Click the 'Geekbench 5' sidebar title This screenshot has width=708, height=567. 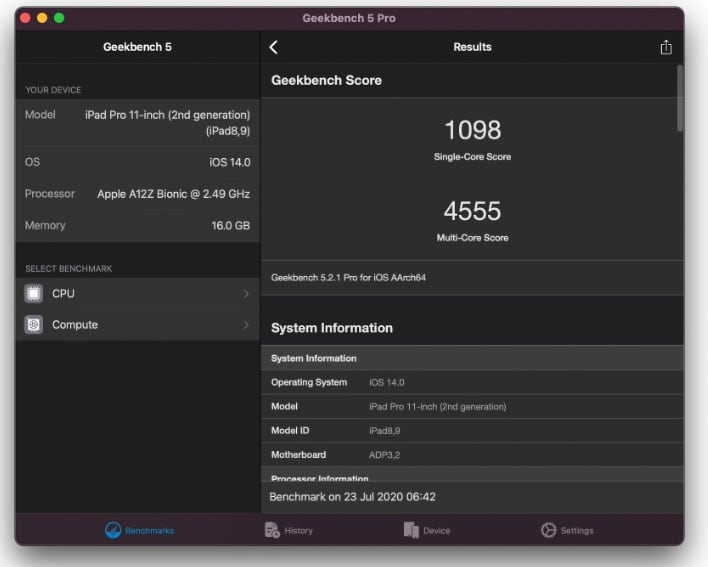[137, 47]
